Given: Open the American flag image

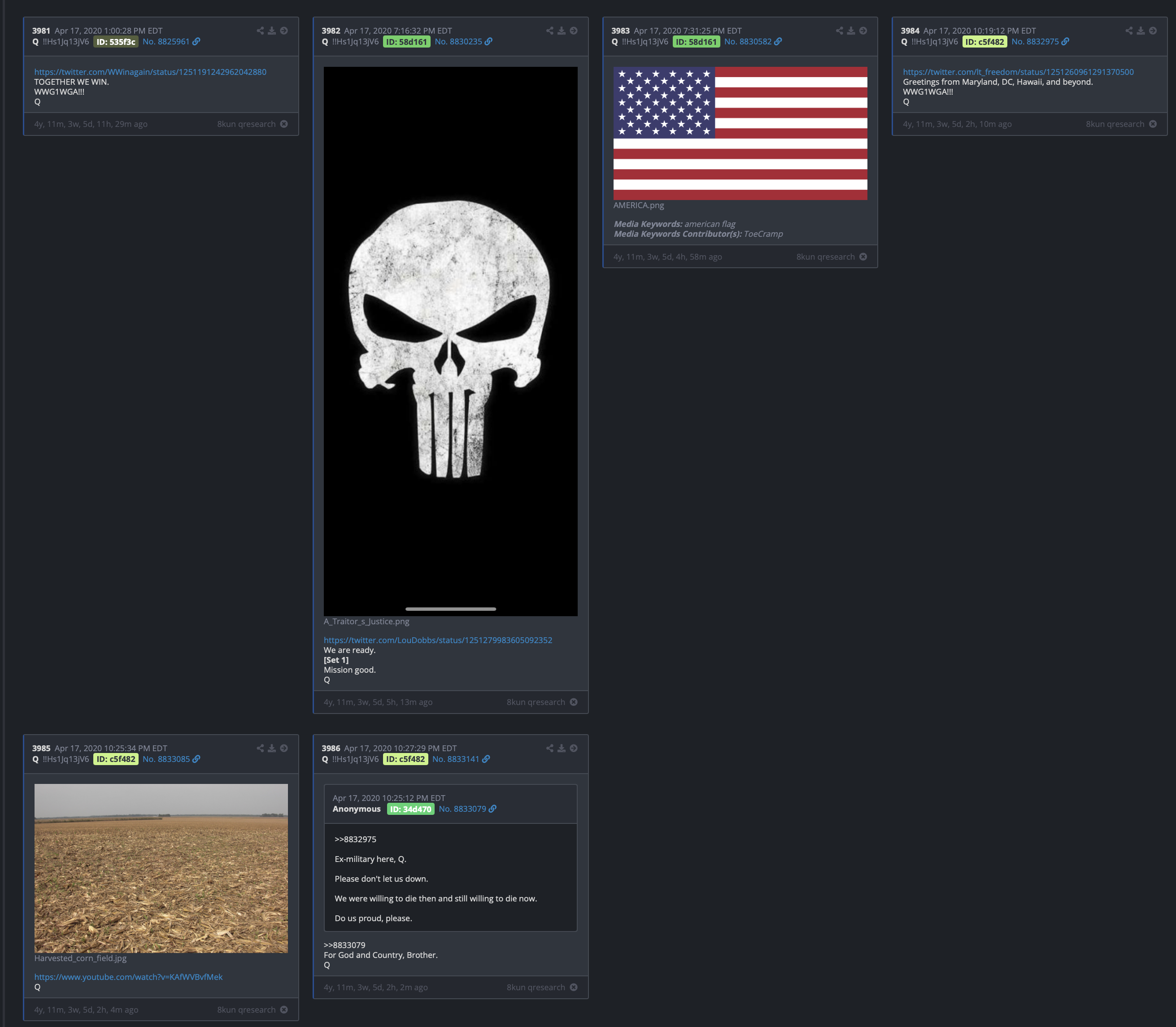Looking at the screenshot, I should 740,134.
